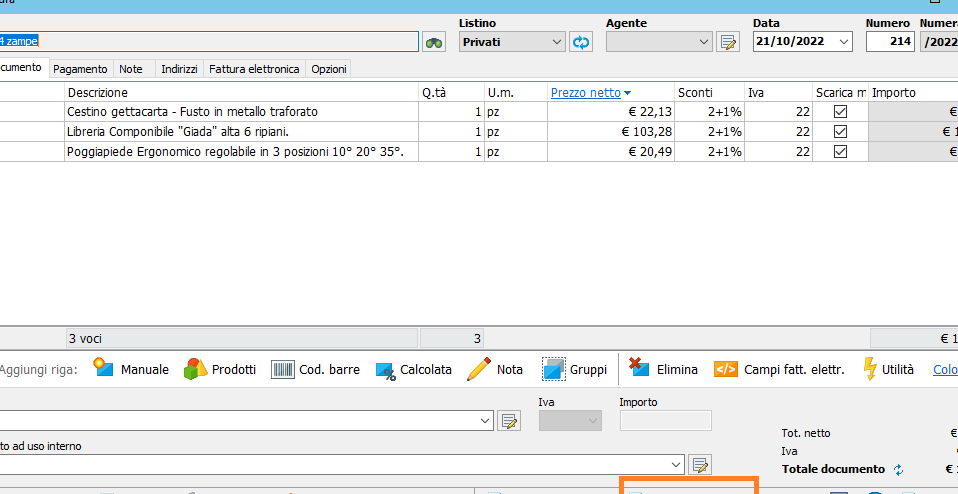Select the Libreria Componibile "Giada" description cell
Screen dimensions: 958x494
click(241, 131)
